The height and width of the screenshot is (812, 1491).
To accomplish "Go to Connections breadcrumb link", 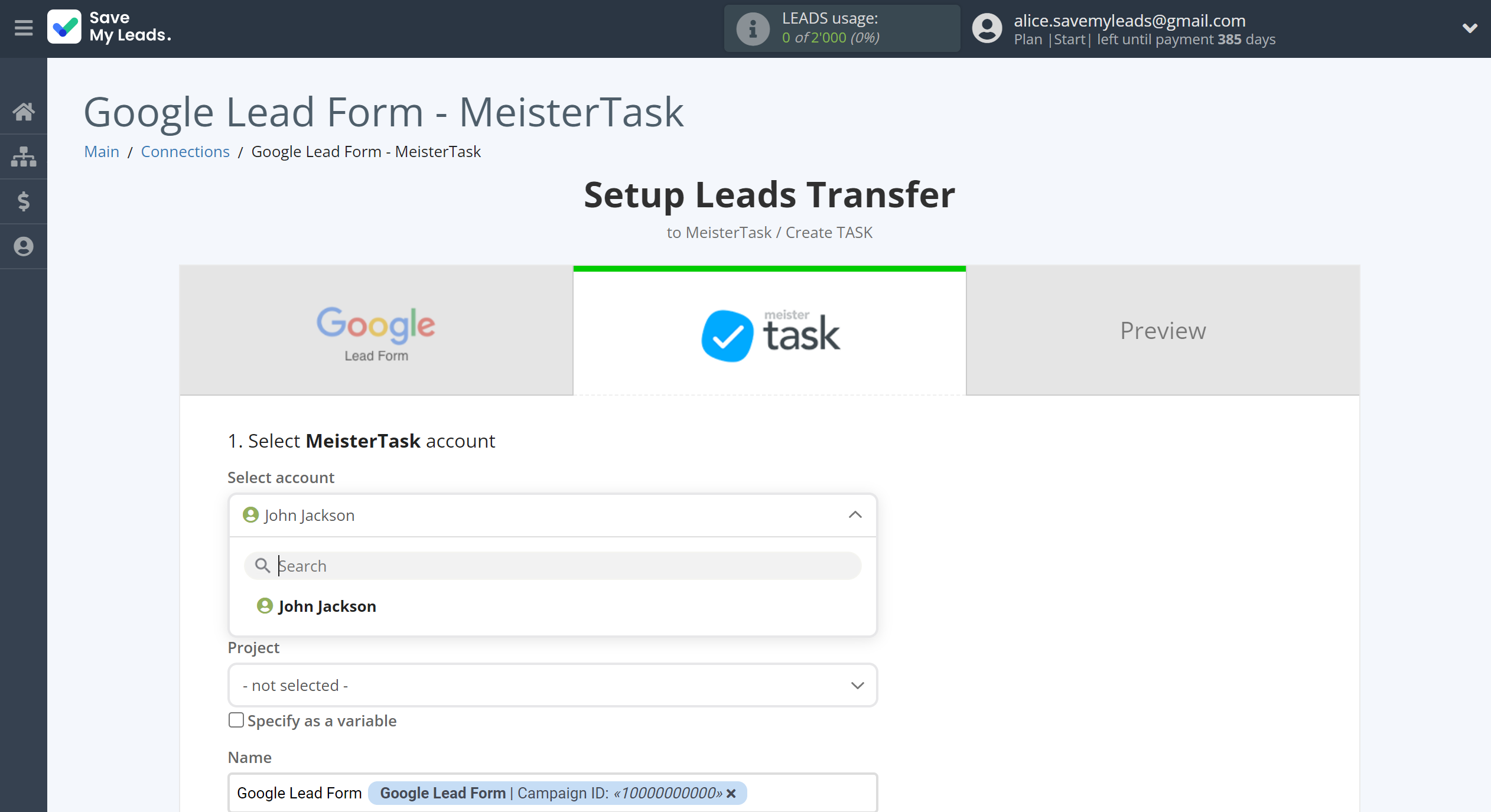I will point(185,152).
